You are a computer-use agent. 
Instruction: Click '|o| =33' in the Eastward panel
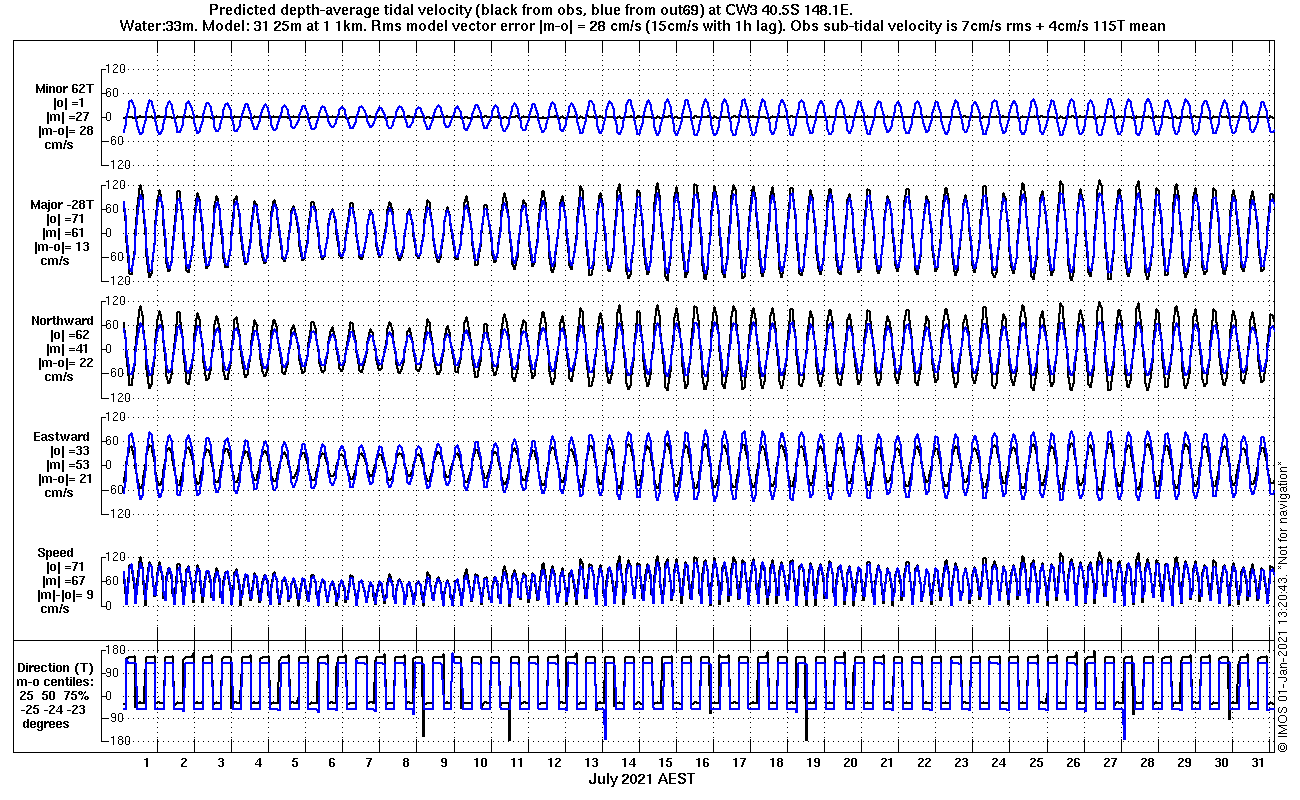[70, 451]
